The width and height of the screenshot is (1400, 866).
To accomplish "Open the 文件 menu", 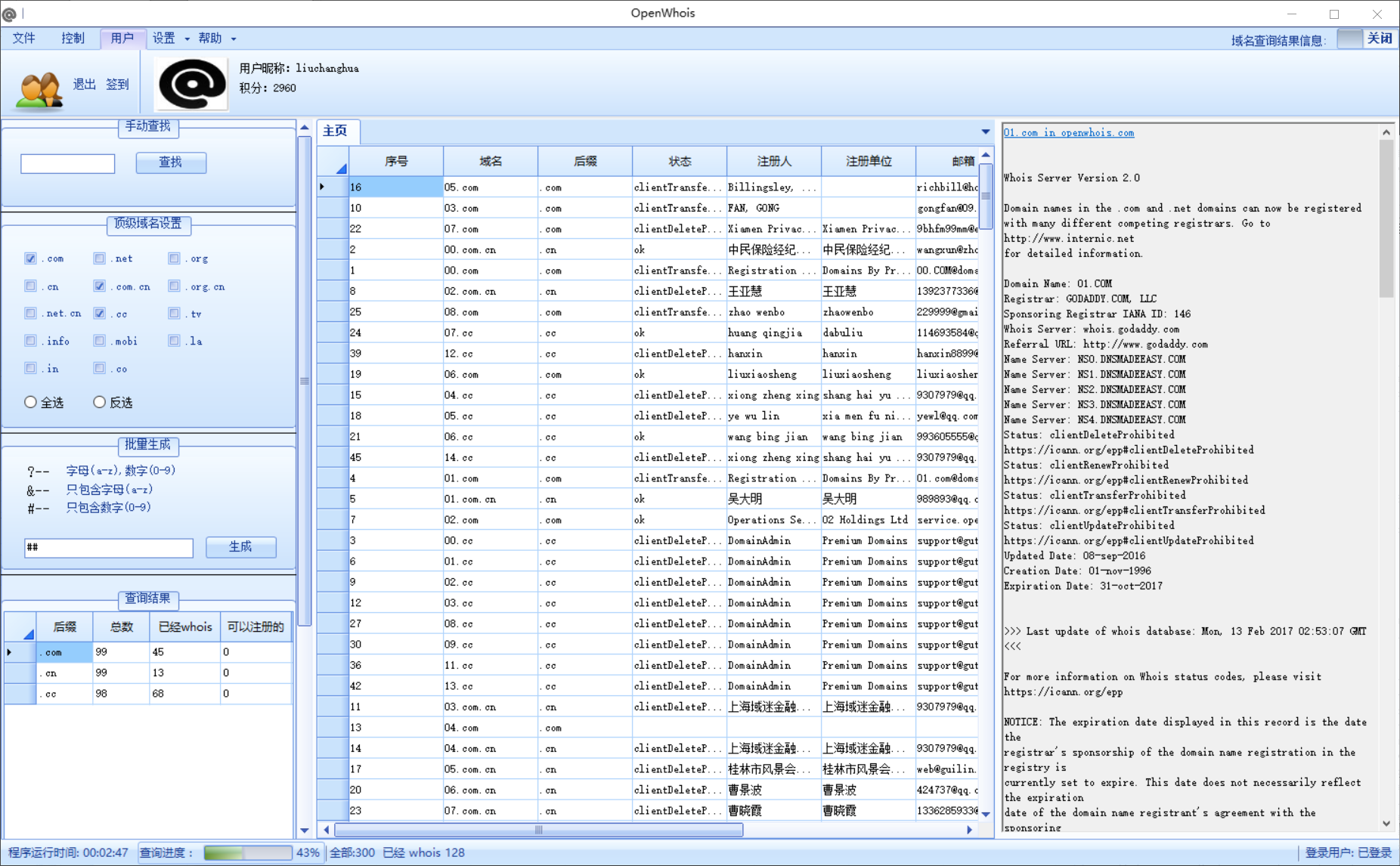I will pyautogui.click(x=24, y=39).
